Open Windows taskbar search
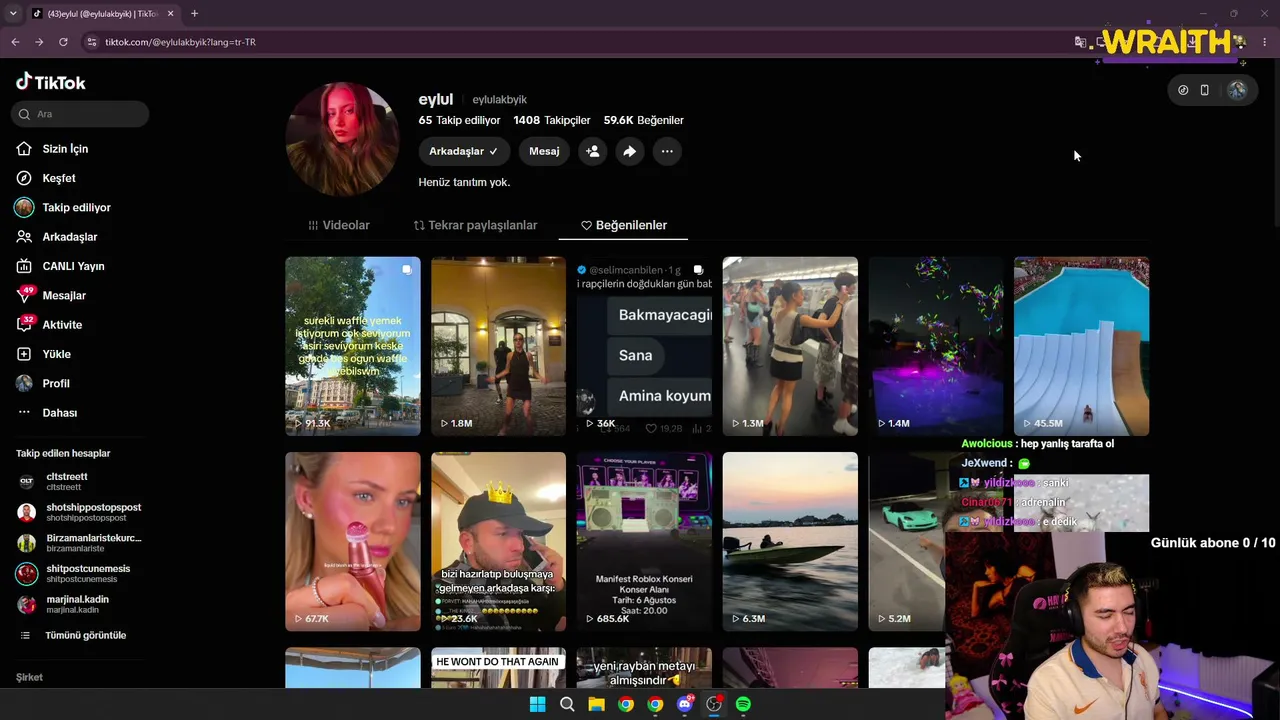The height and width of the screenshot is (720, 1280). 567,704
